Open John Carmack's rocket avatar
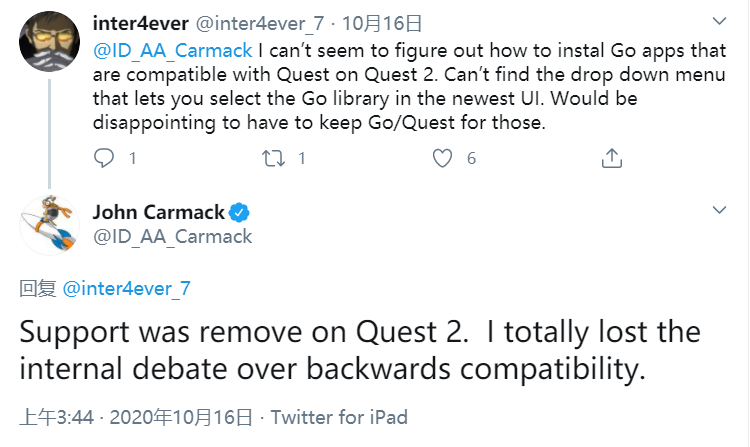The image size is (750, 447). [x=49, y=226]
